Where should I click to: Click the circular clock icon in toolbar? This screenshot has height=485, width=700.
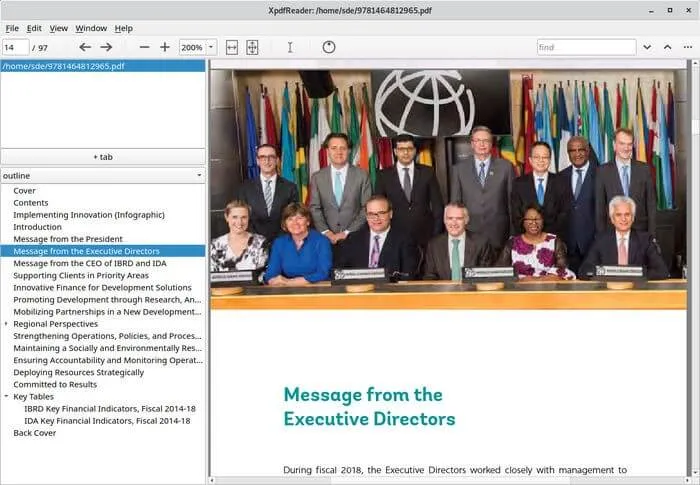[x=329, y=47]
